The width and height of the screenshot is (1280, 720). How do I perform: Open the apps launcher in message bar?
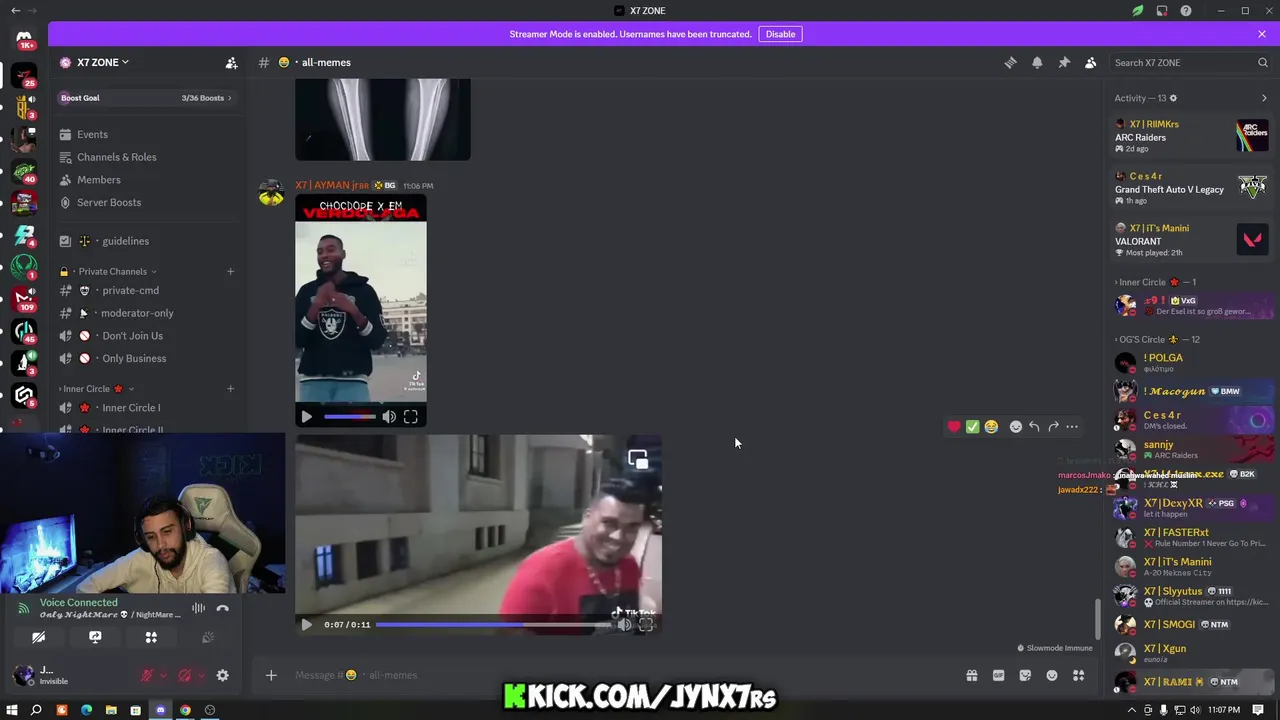[1078, 675]
